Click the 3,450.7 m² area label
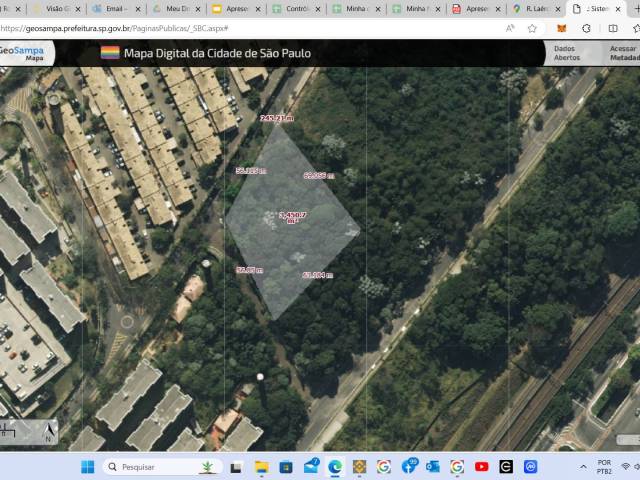The image size is (640, 480). [x=293, y=217]
